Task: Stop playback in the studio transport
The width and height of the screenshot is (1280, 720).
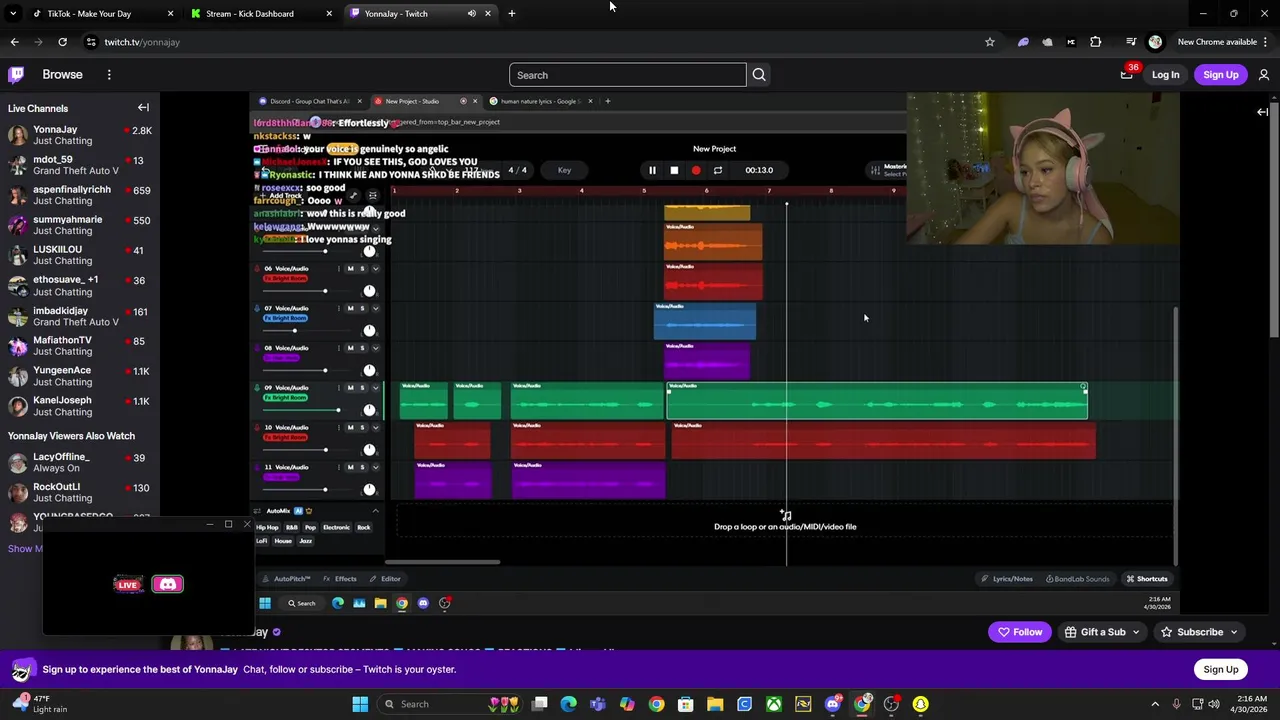Action: [674, 170]
